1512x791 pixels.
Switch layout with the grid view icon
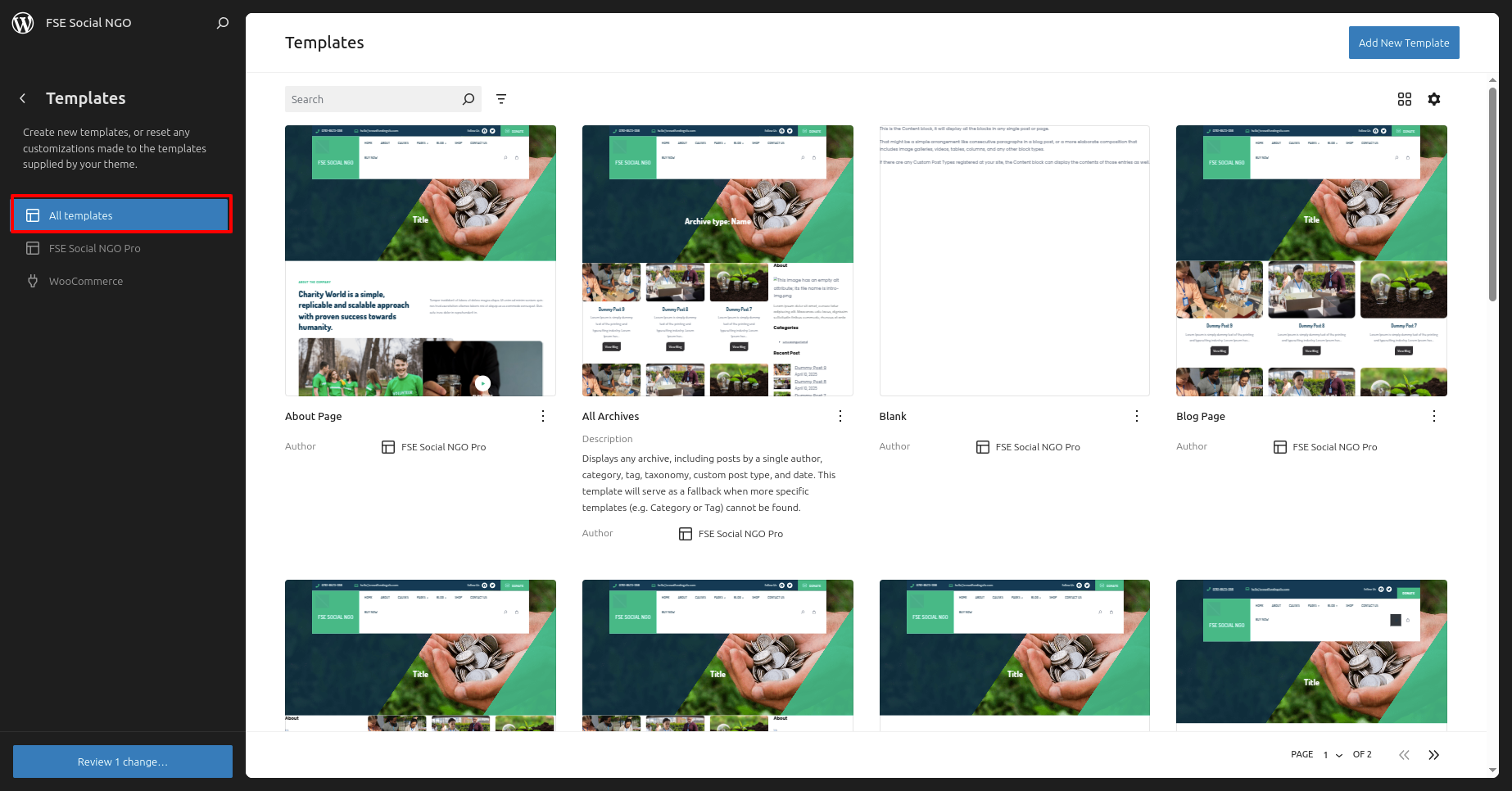[1405, 99]
